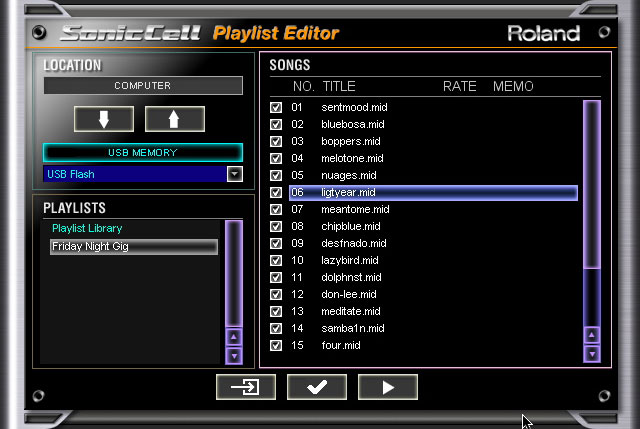
Task: Click the down arrow transfer button
Action: point(104,119)
